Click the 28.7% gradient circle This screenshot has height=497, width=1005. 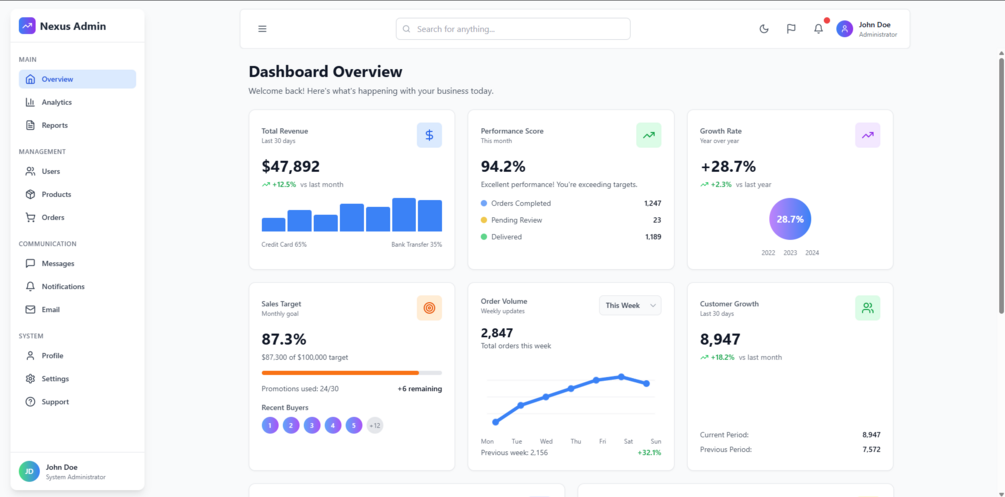(x=790, y=219)
